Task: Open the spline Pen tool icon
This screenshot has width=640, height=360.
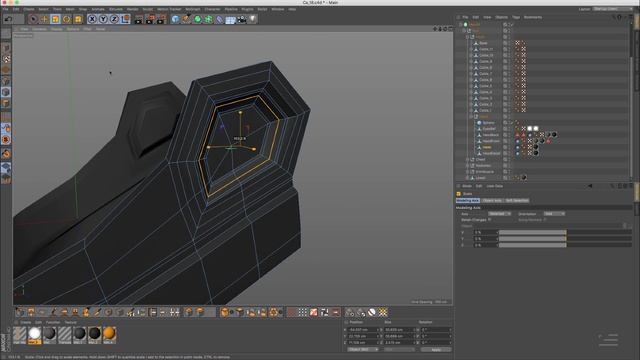Action: 187,19
